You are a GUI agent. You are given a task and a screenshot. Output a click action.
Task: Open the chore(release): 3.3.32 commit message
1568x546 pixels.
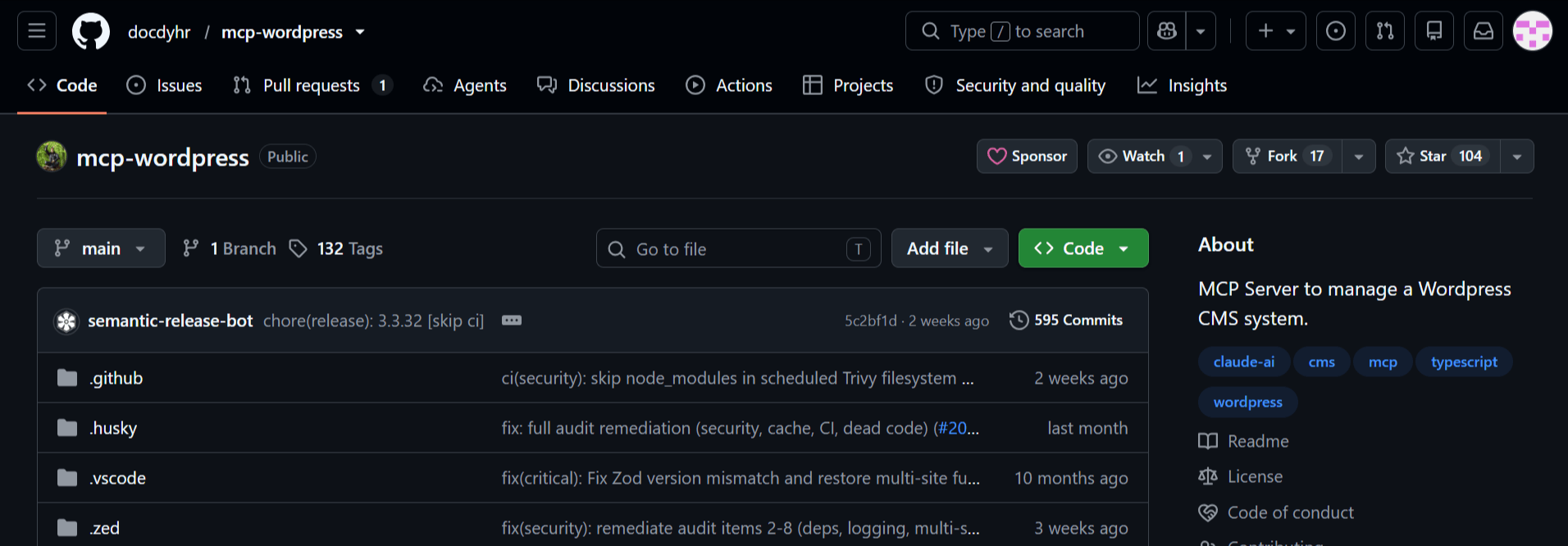click(374, 321)
